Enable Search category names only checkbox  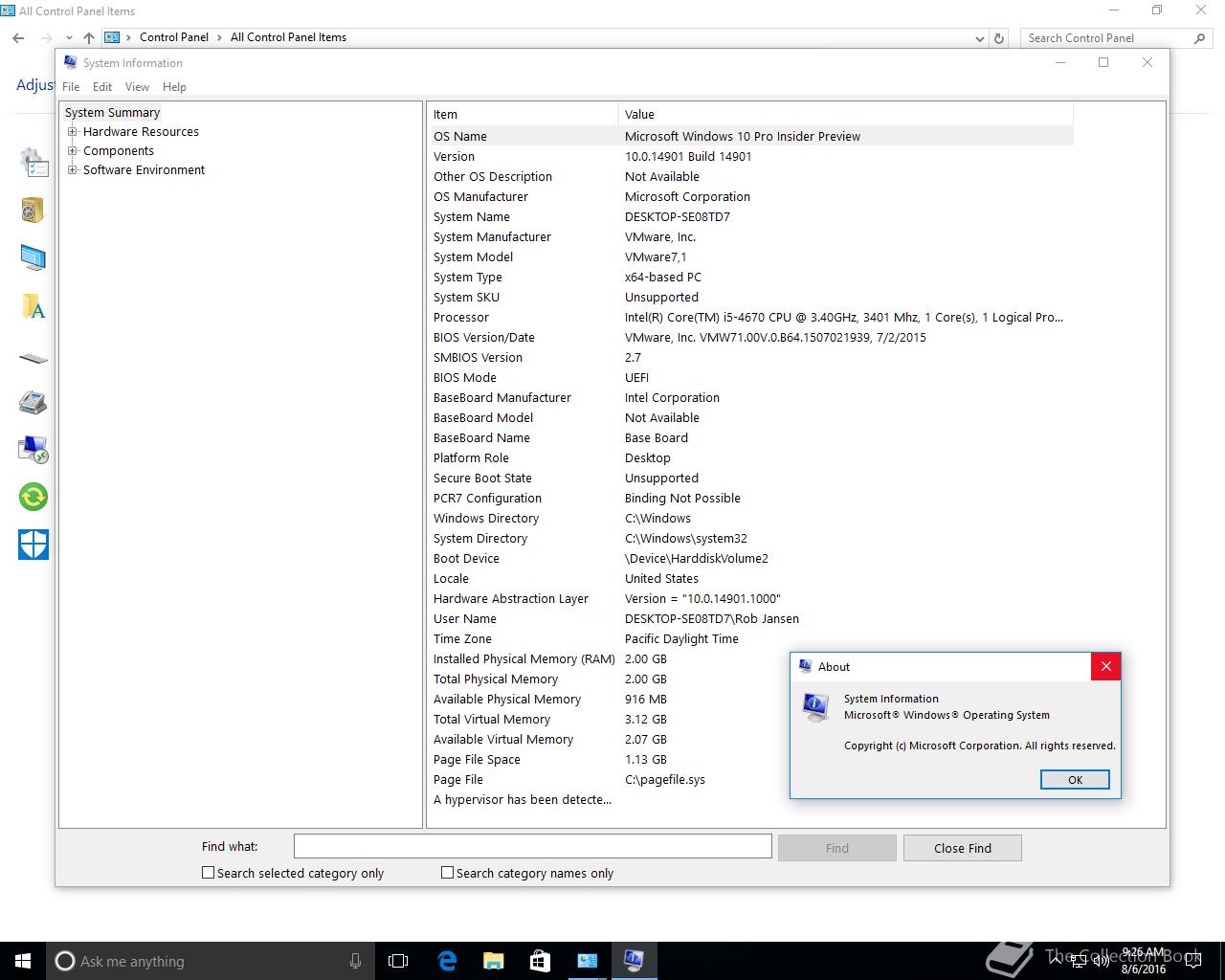447,873
